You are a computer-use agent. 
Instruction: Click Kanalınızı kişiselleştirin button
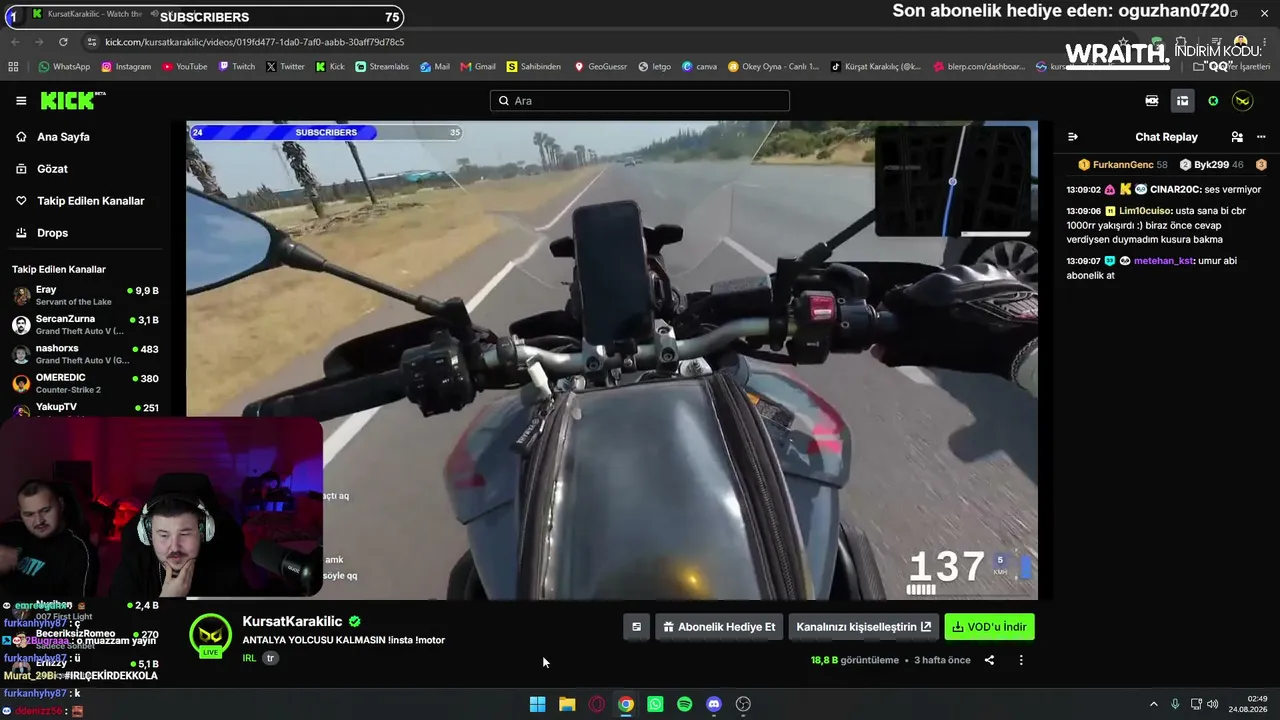864,627
